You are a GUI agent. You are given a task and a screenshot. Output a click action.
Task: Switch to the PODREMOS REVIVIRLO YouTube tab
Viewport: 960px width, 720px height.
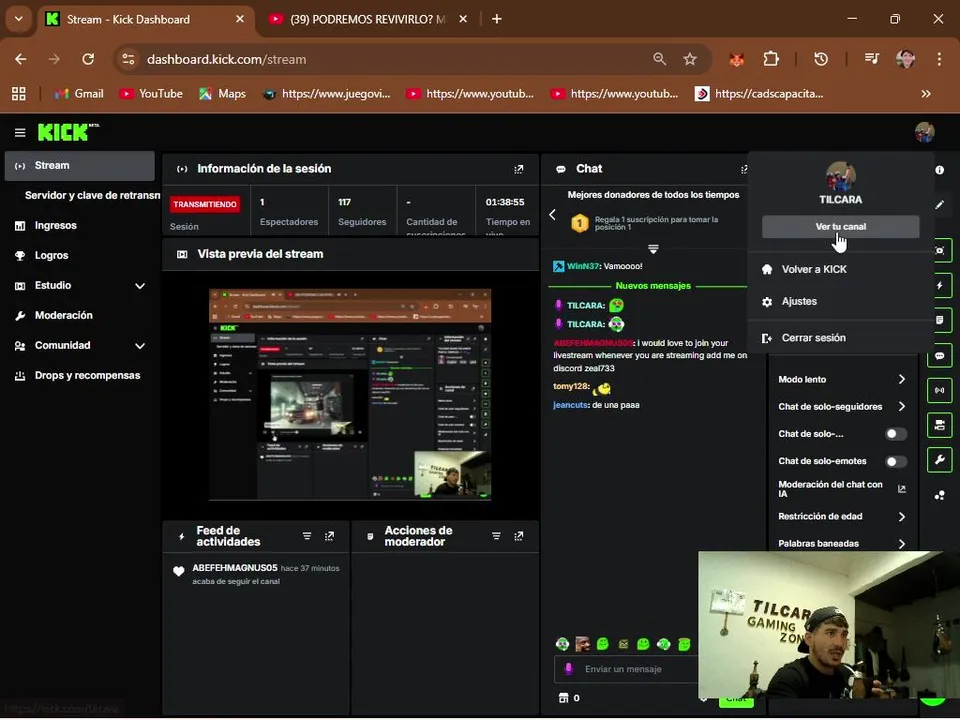[x=367, y=20]
